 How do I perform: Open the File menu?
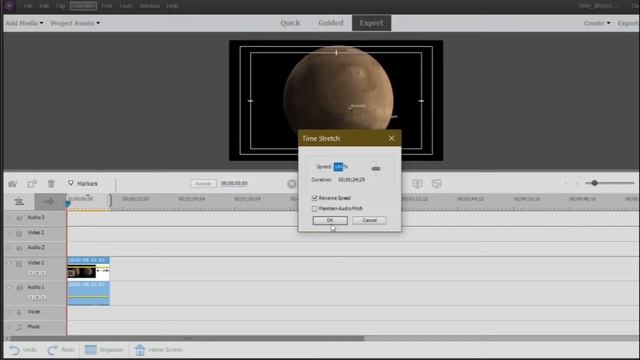click(28, 6)
